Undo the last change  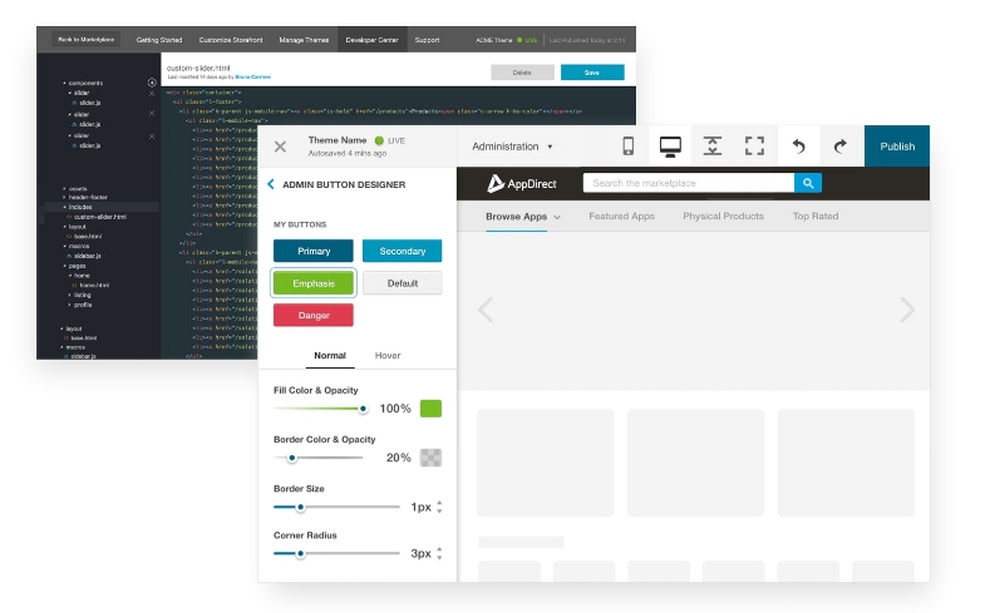(798, 145)
